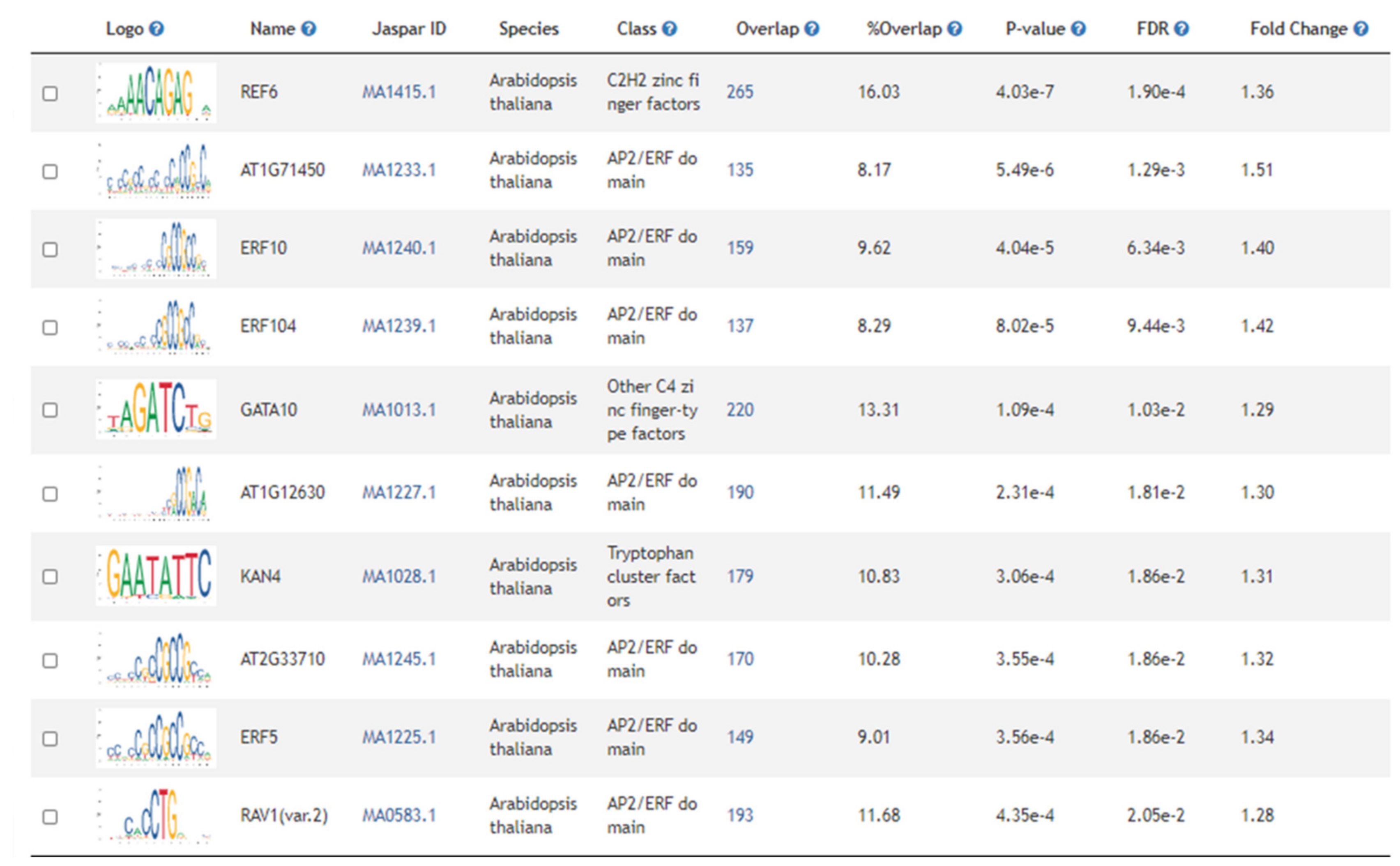Click overlap count 265 for REF6

coord(740,92)
